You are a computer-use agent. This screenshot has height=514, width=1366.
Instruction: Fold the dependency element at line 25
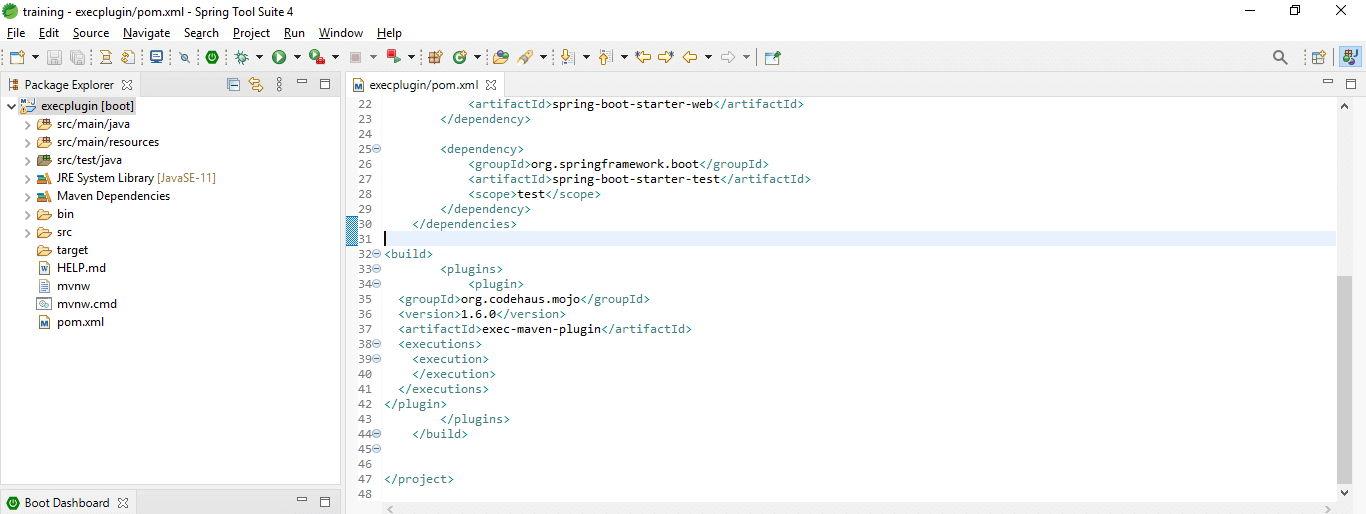(x=376, y=149)
